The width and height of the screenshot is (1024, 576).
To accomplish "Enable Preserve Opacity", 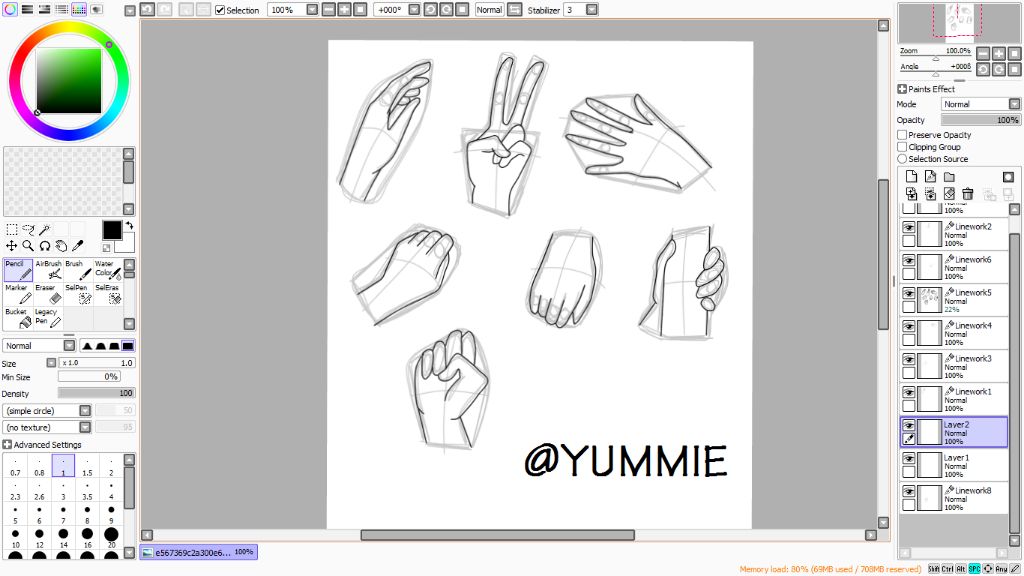I will (902, 135).
